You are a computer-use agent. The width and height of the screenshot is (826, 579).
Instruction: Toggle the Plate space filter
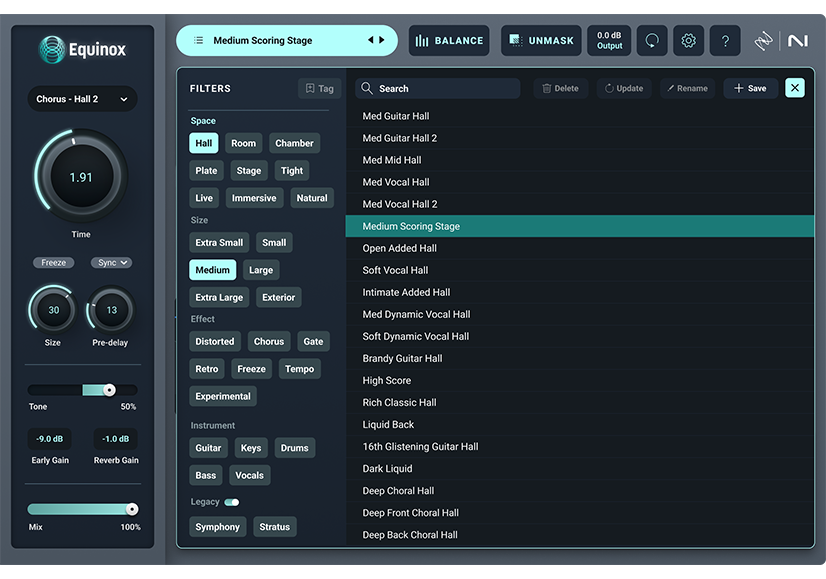tap(206, 171)
